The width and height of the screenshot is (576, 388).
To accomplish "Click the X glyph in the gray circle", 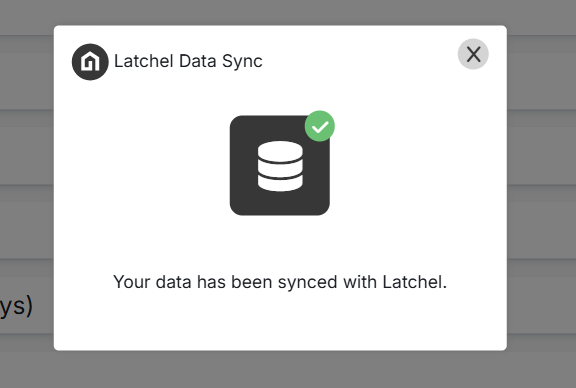I will 474,54.
